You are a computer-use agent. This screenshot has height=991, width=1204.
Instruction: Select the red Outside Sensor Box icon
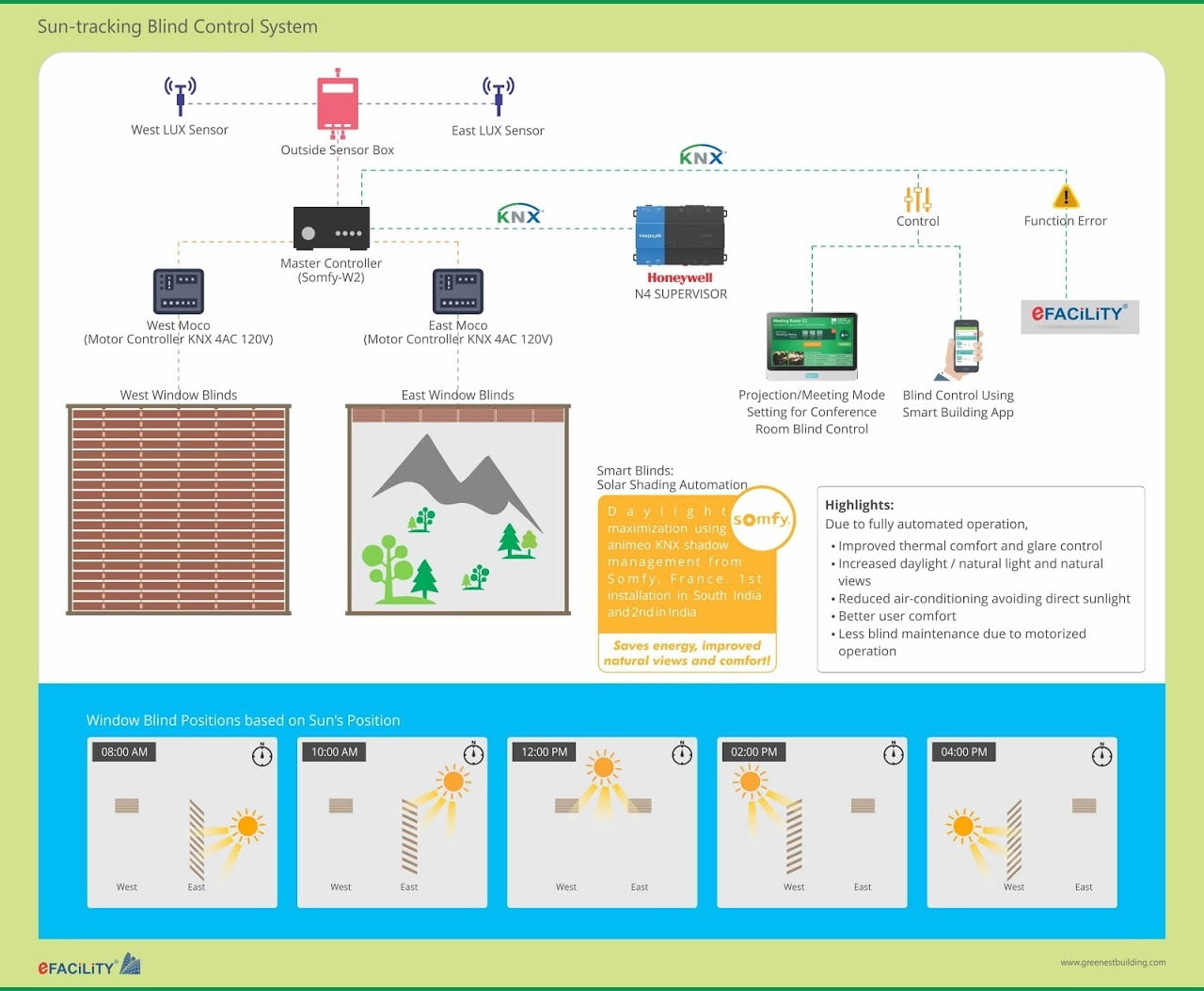[x=338, y=102]
